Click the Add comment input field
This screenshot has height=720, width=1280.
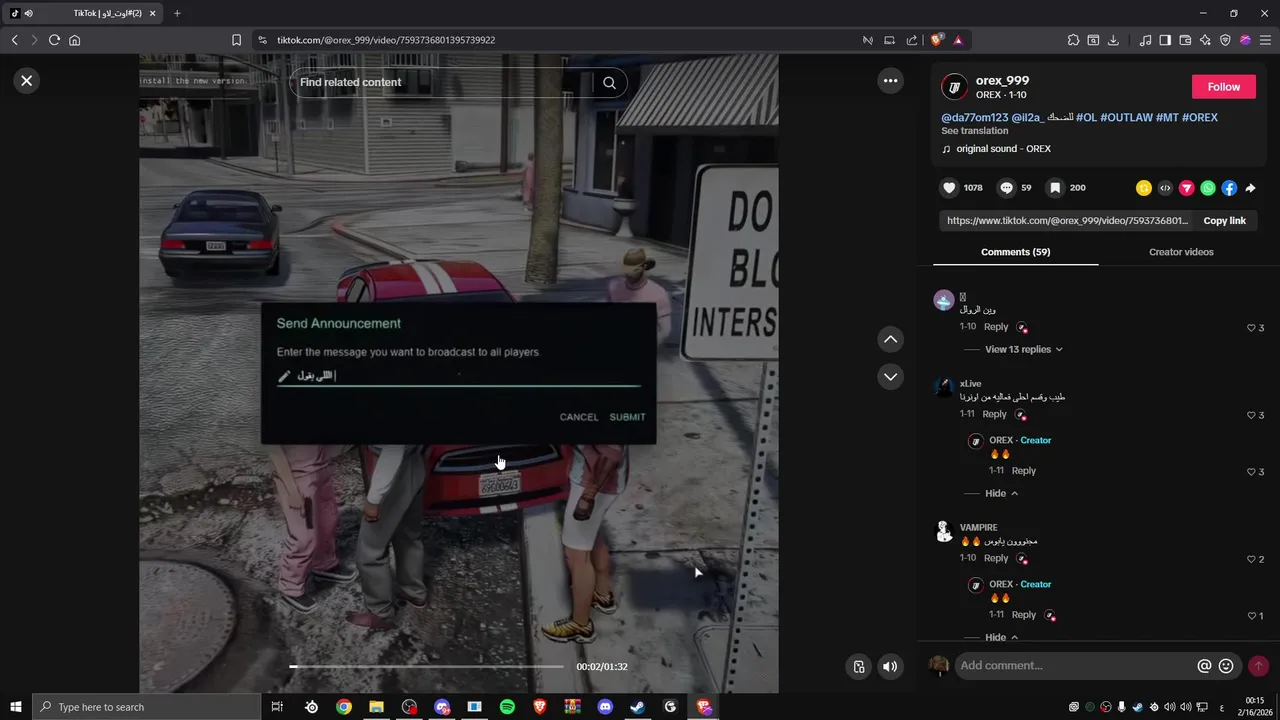(1075, 666)
